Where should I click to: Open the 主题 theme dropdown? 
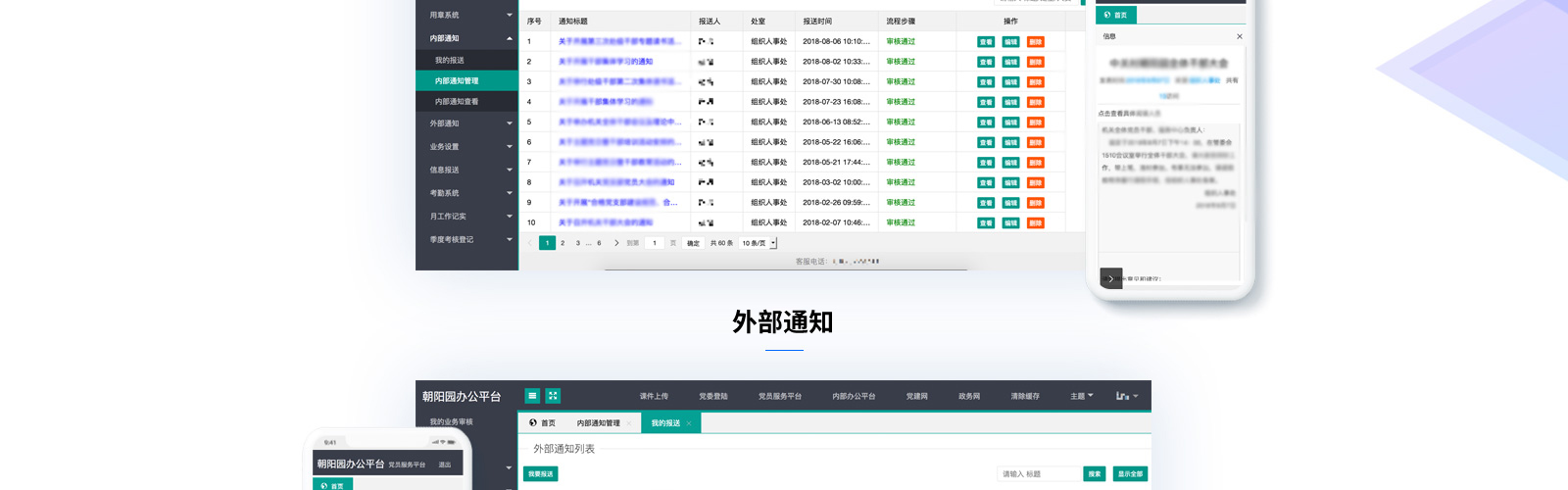click(x=1081, y=396)
